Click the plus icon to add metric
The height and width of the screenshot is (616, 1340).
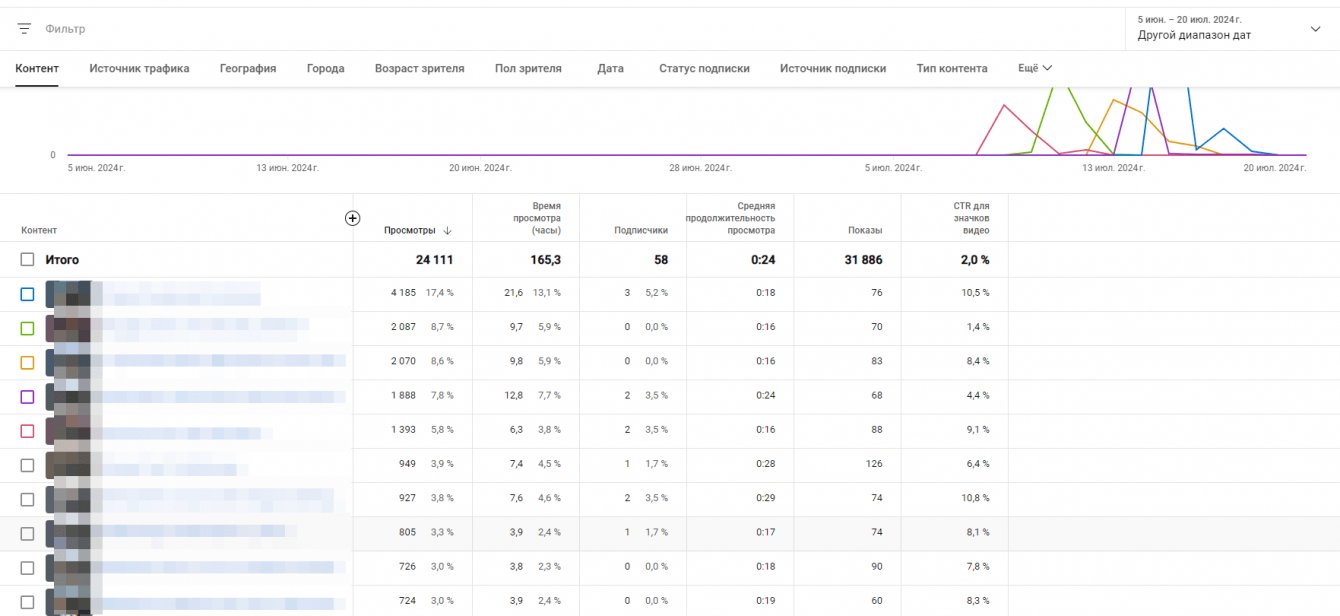(x=352, y=218)
